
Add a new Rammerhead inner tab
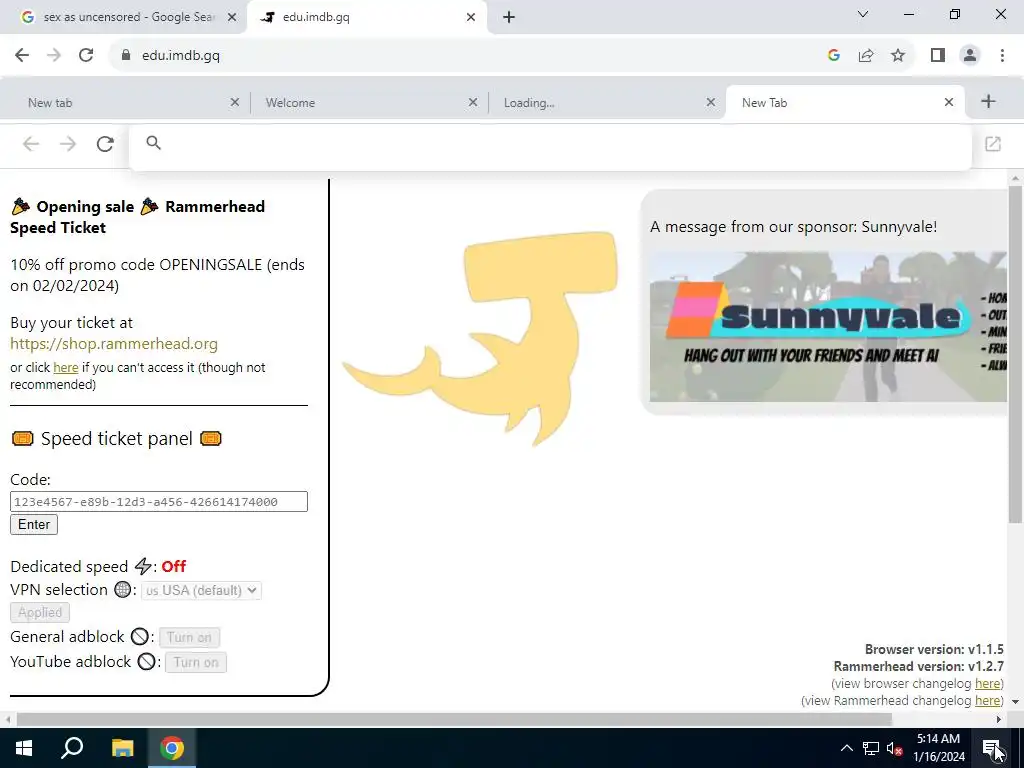(988, 101)
